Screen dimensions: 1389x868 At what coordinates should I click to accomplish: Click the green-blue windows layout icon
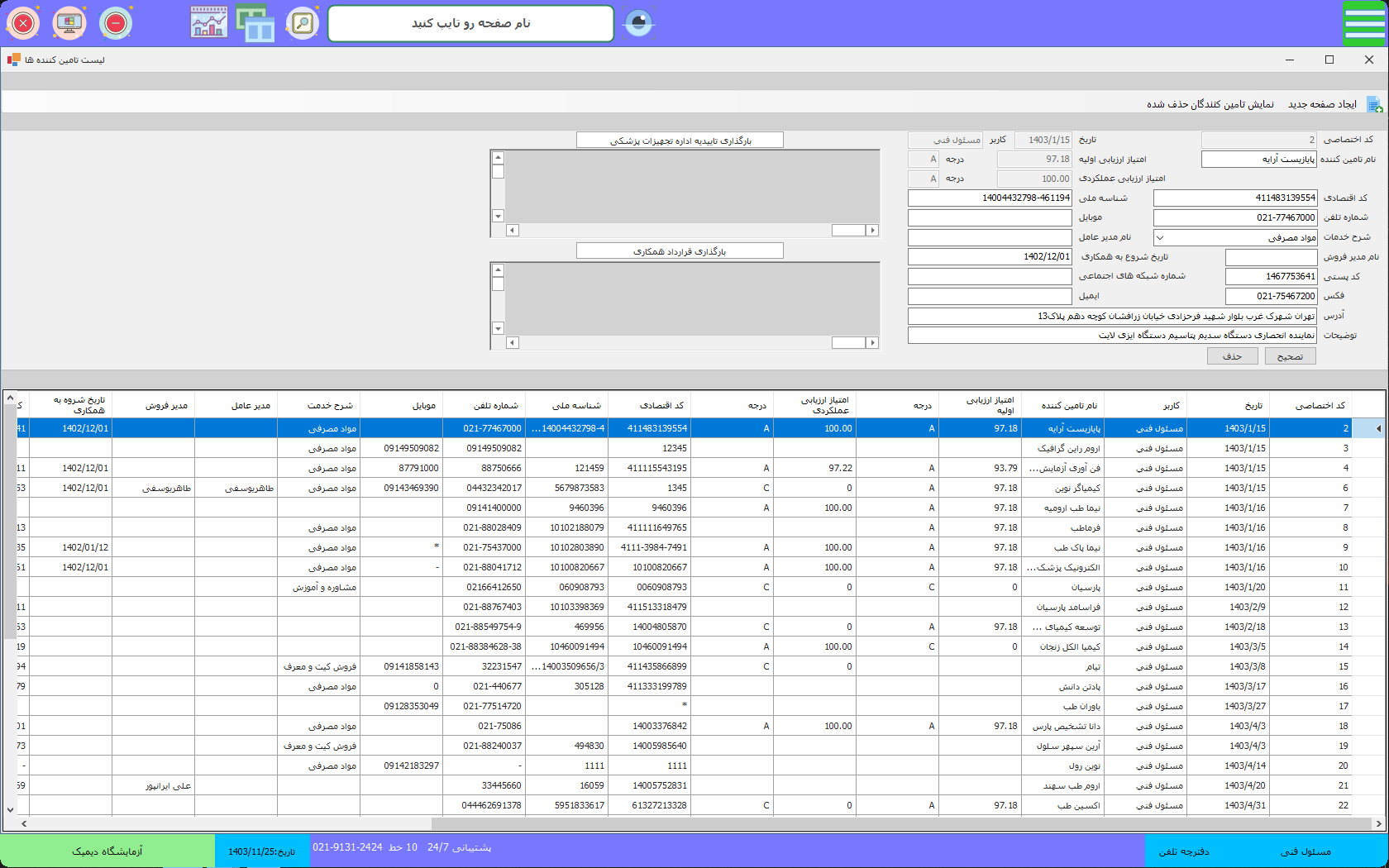click(255, 23)
